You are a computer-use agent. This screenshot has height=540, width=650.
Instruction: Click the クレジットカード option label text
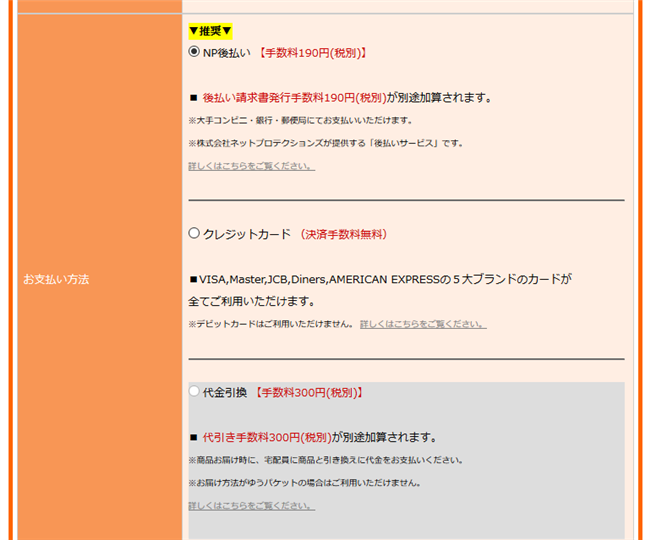point(246,234)
